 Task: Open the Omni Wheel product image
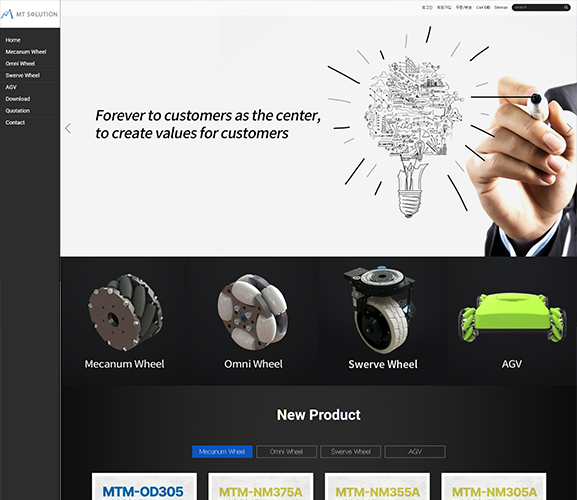click(253, 312)
